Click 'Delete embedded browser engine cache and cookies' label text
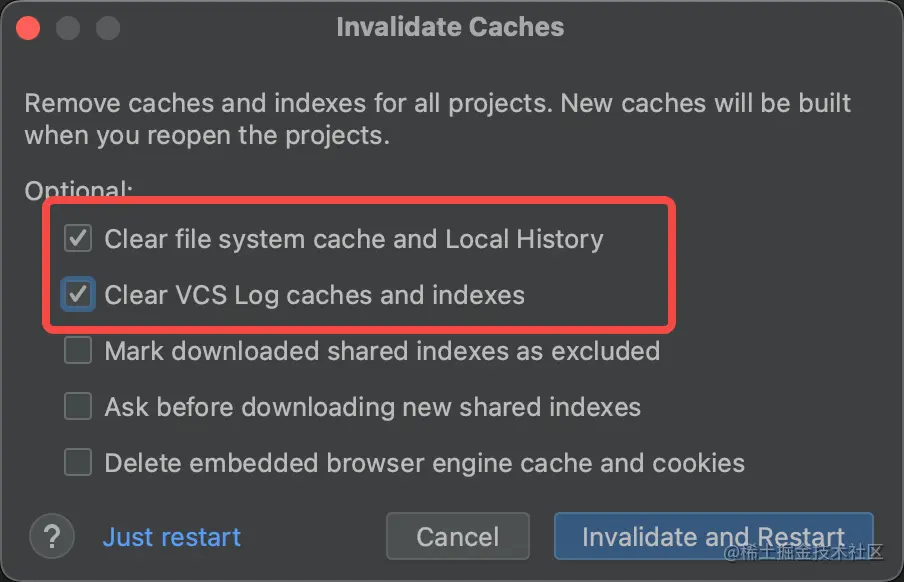 [x=425, y=463]
